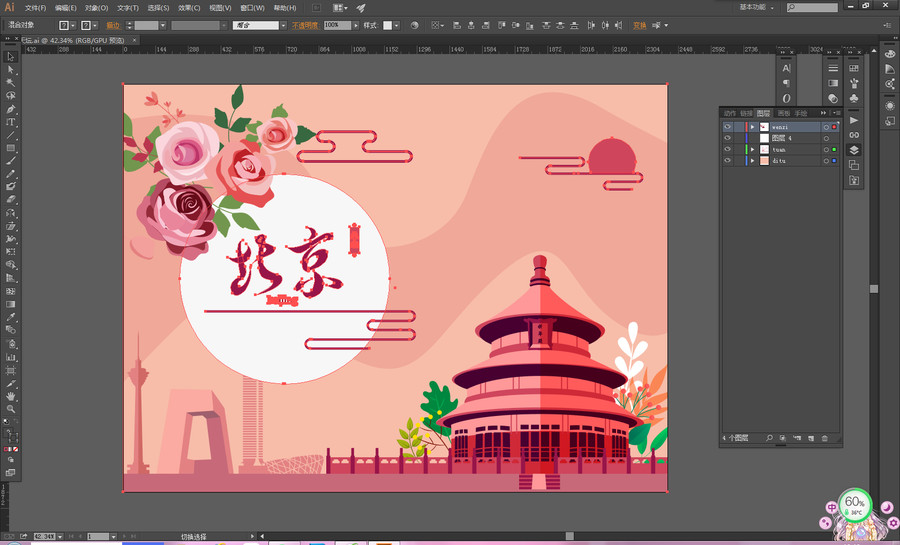The image size is (900, 545).
Task: Select the Gradient tool
Action: [x=10, y=304]
